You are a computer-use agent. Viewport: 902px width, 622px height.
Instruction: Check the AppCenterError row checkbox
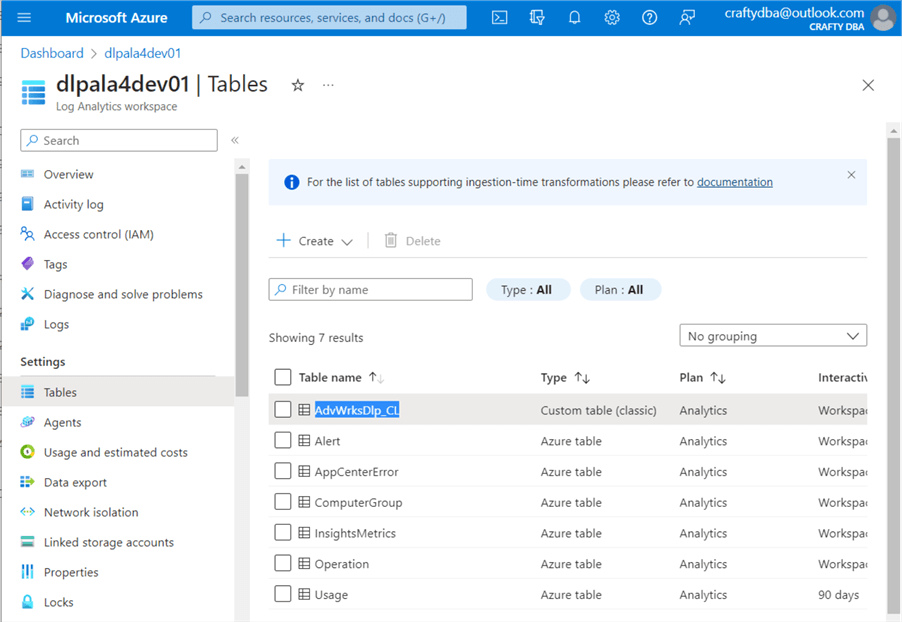[x=282, y=471]
